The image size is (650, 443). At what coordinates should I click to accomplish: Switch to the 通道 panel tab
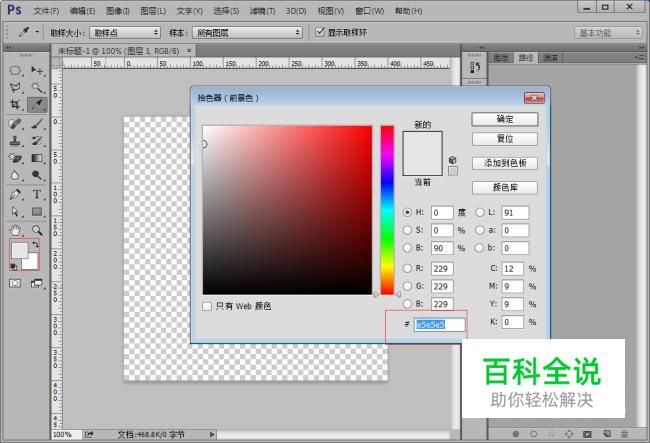(550, 58)
